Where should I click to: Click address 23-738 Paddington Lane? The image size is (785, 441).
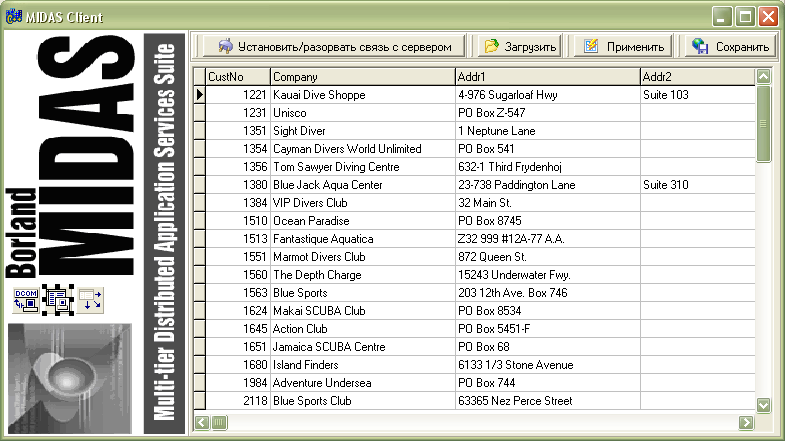[x=548, y=185]
